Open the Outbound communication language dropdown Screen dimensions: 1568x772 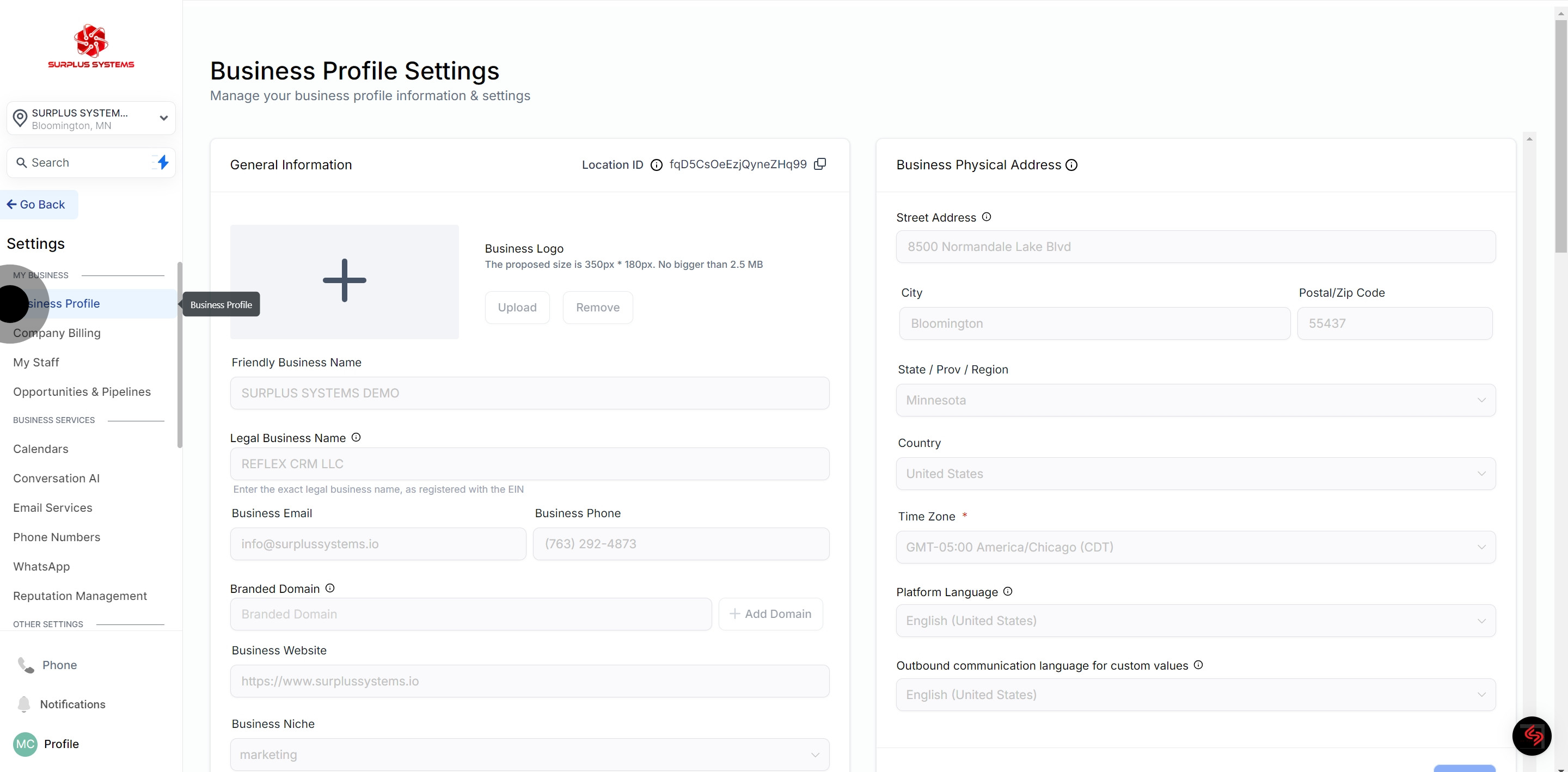[1196, 695]
